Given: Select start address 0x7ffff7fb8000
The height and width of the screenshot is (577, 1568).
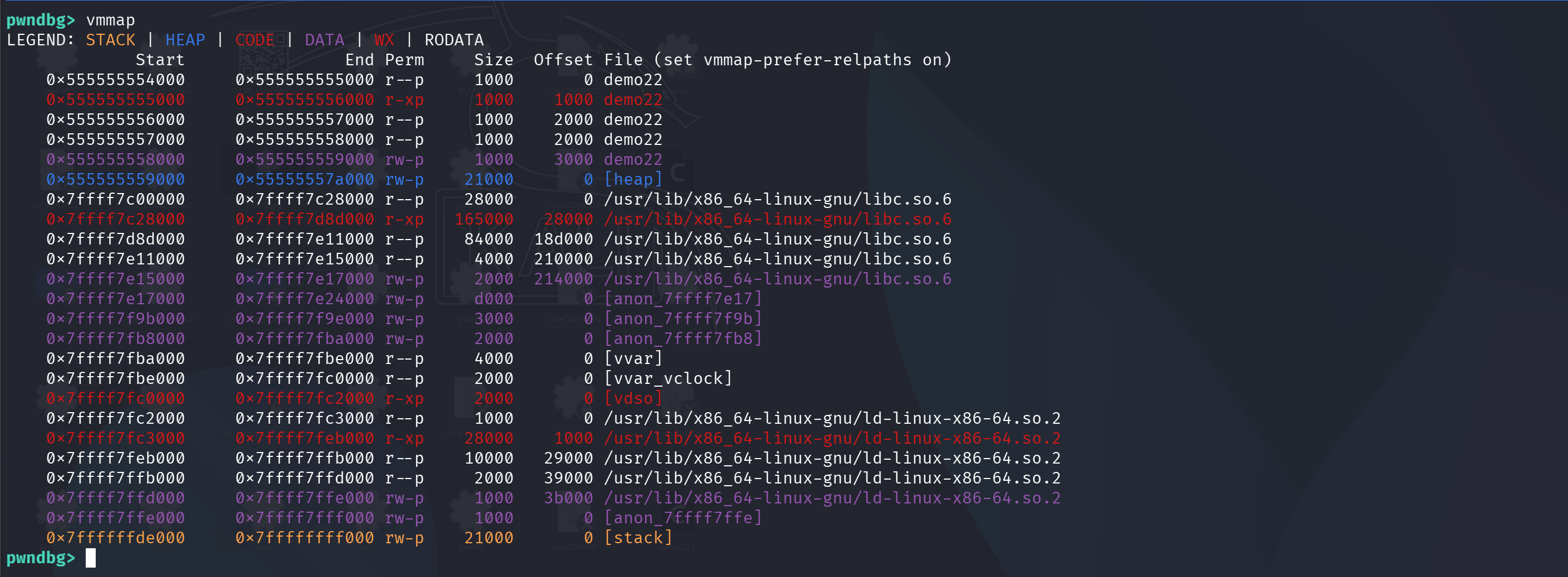Looking at the screenshot, I should click(116, 339).
